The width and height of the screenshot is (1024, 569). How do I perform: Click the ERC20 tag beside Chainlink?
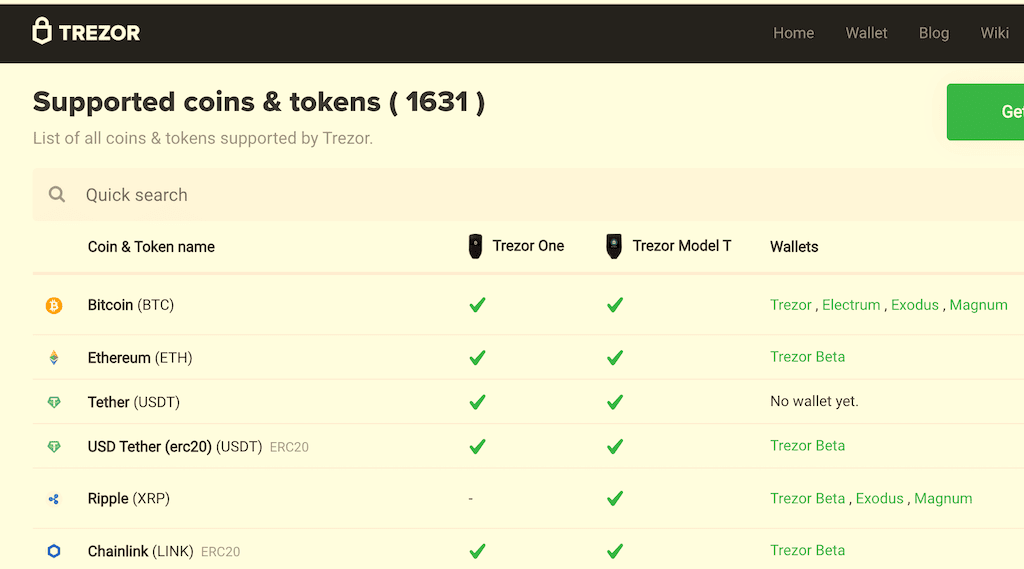tap(221, 552)
